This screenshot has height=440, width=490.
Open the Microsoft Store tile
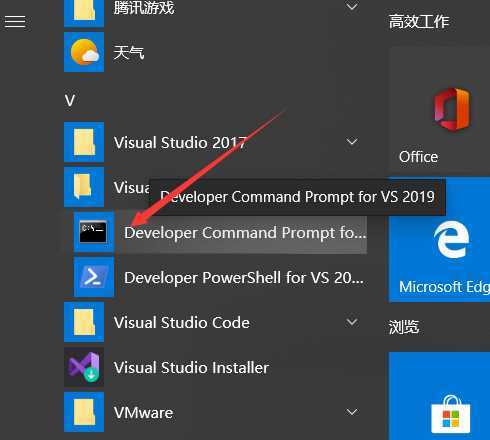[439, 396]
